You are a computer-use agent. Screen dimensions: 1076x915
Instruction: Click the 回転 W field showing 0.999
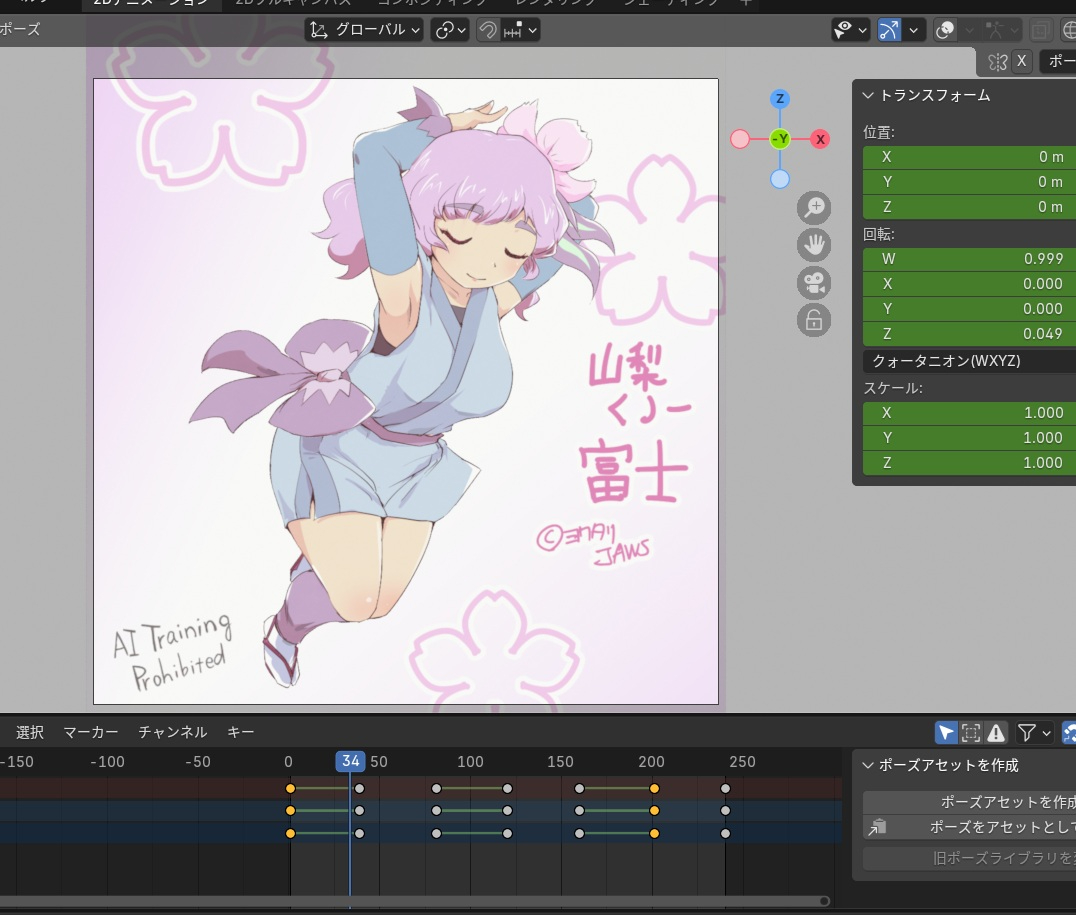pyautogui.click(x=969, y=259)
